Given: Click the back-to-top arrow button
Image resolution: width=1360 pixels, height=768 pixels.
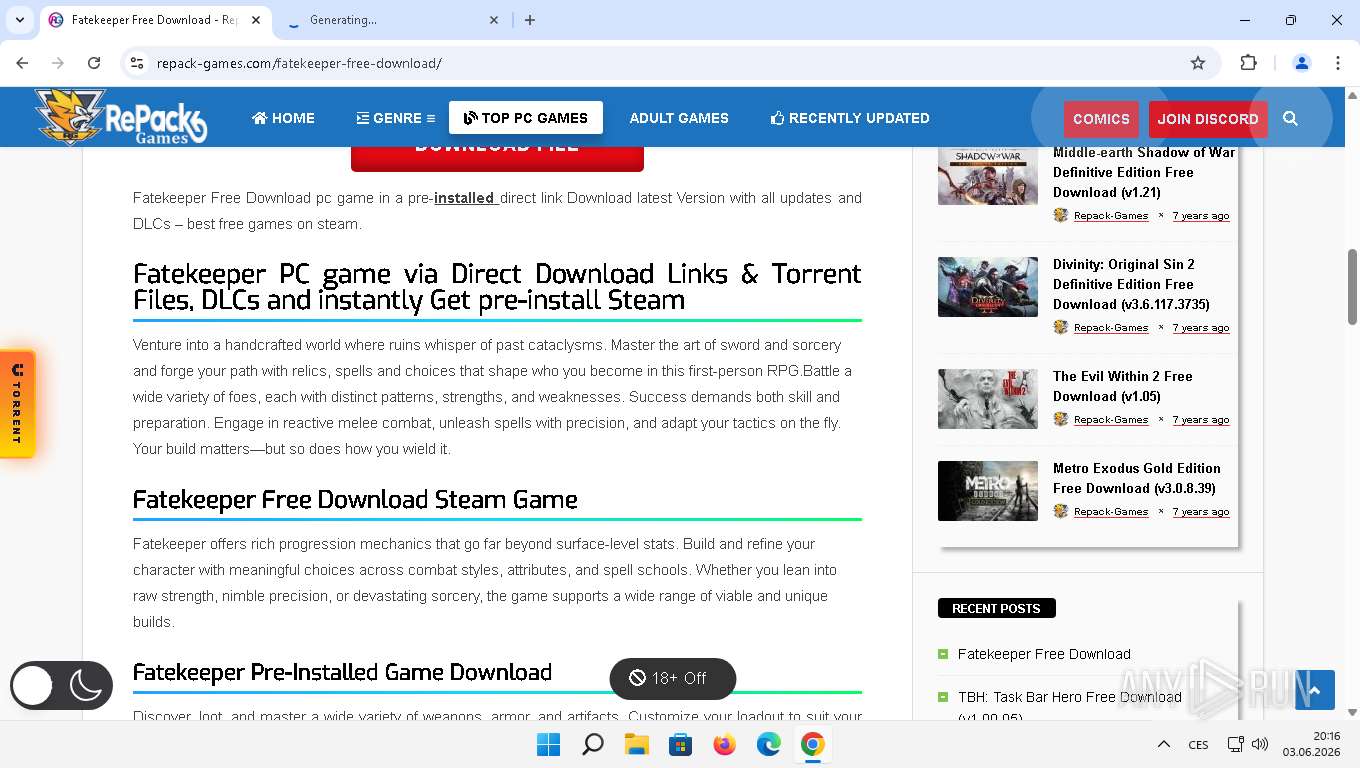Looking at the screenshot, I should click(1315, 690).
